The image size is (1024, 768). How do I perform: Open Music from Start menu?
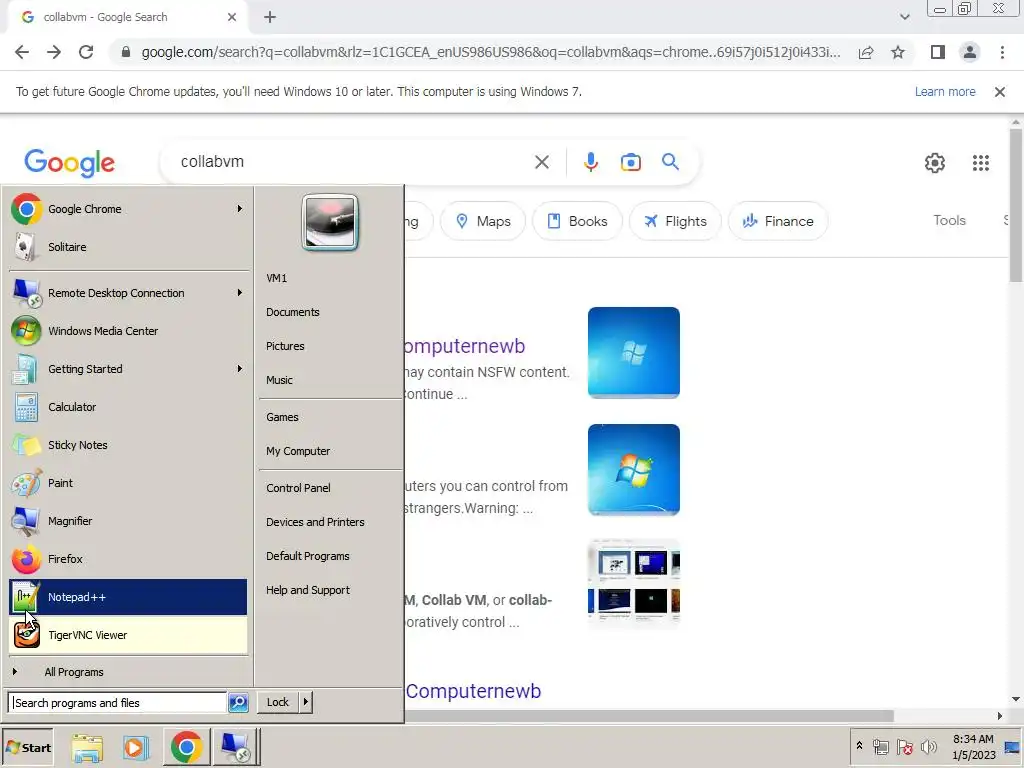point(280,380)
